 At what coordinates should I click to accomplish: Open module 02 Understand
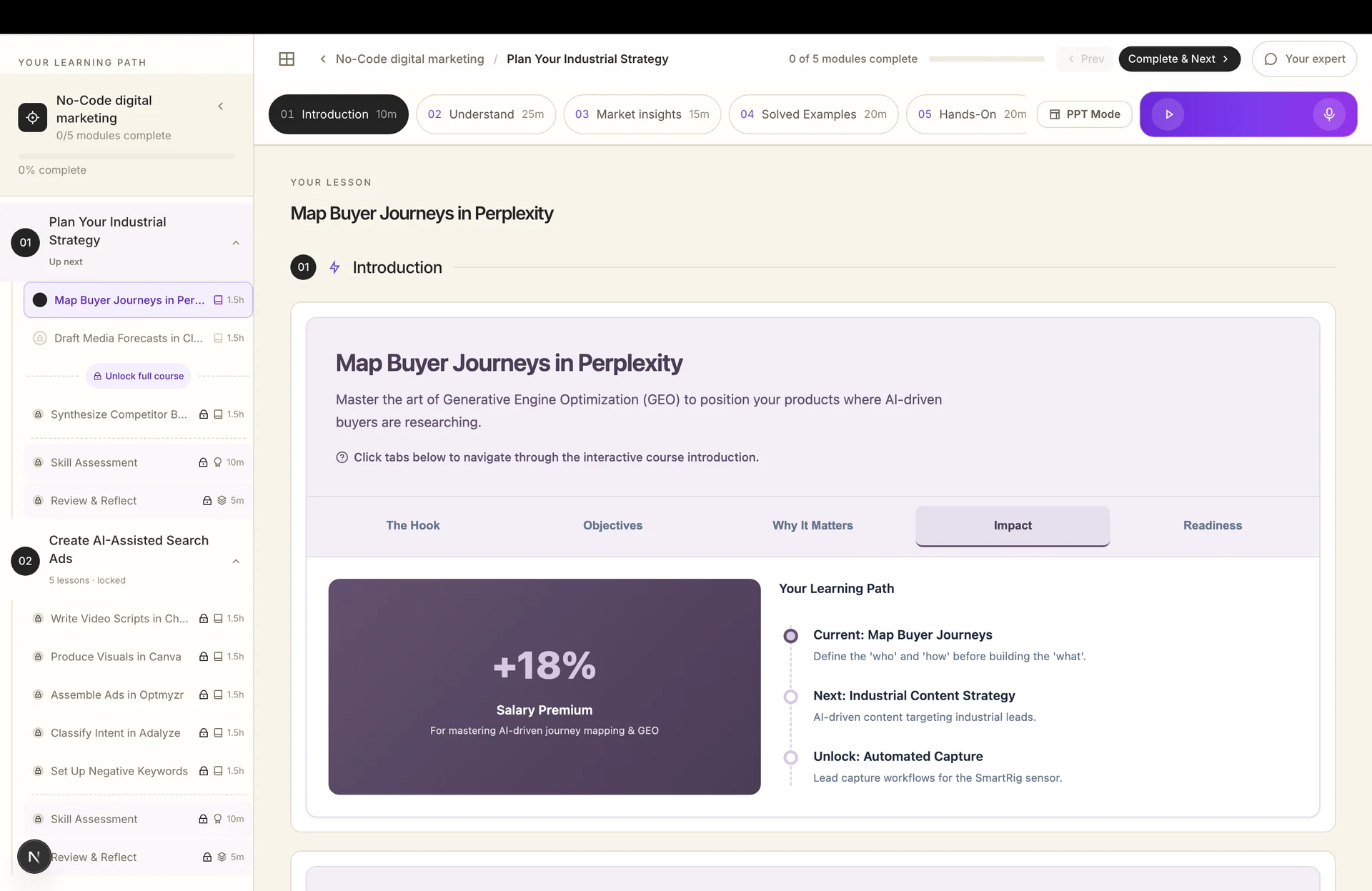[x=486, y=114]
